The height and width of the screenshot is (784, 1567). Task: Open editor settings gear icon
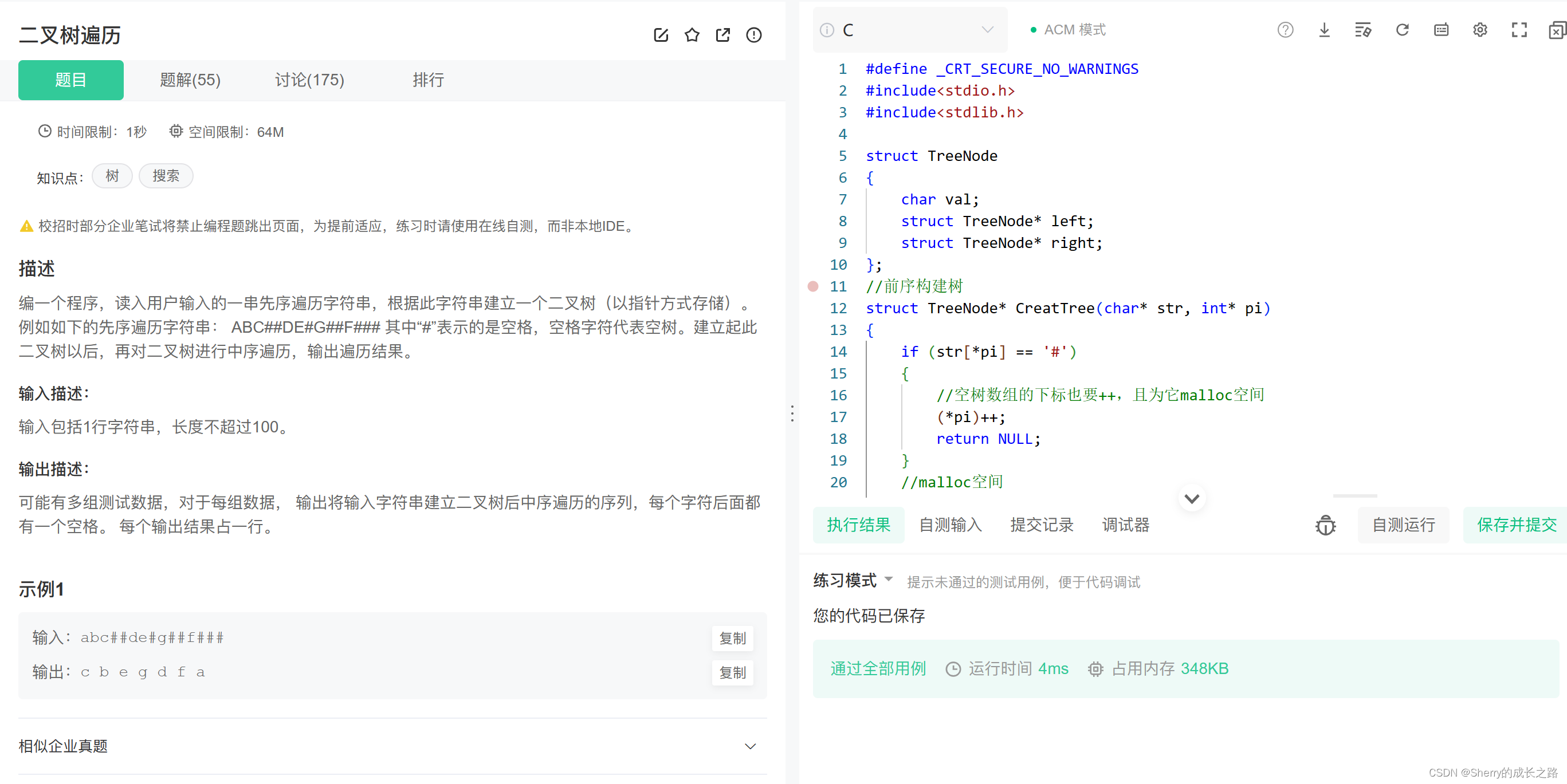tap(1479, 30)
